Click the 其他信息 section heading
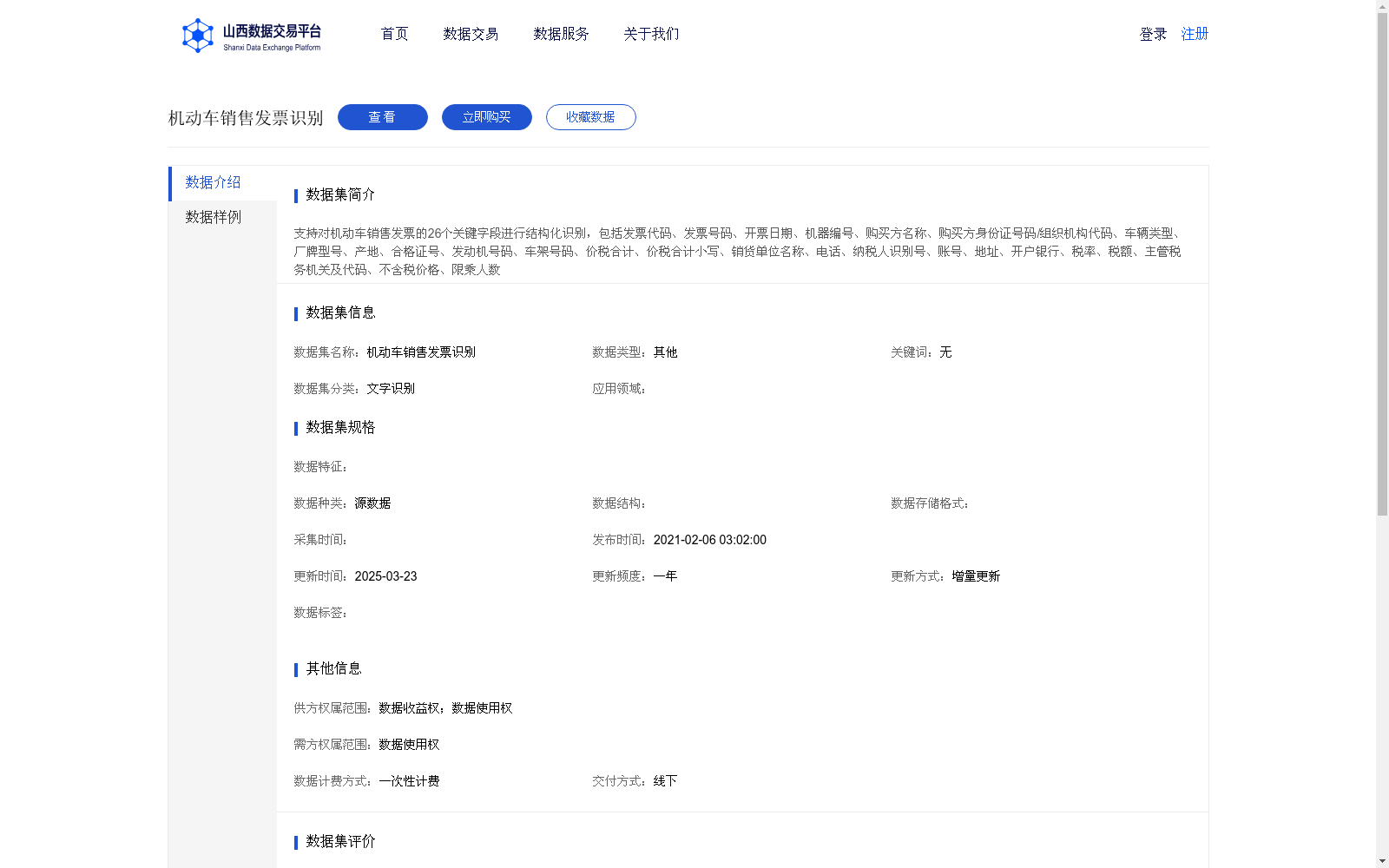The width and height of the screenshot is (1389, 868). click(333, 668)
